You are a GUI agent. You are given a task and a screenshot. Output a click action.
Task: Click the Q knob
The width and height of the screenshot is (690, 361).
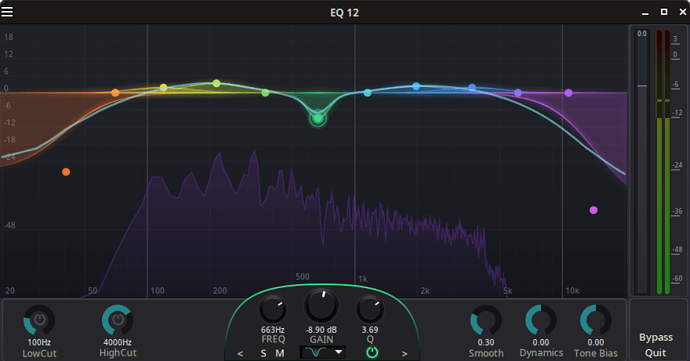click(370, 309)
